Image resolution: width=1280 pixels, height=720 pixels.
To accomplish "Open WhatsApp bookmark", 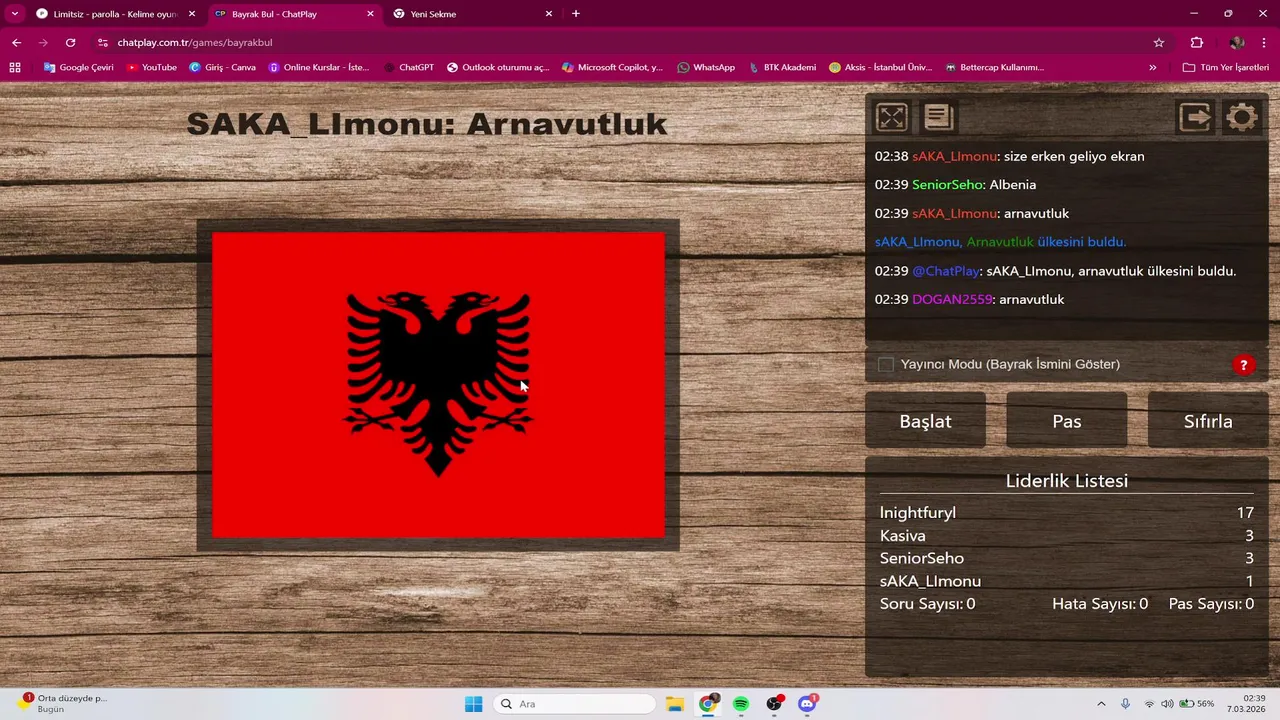I will [x=706, y=67].
